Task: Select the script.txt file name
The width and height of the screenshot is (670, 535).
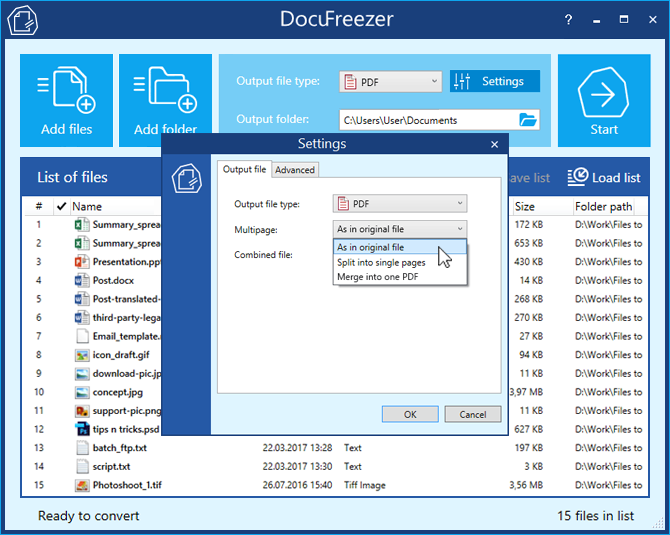Action: (x=112, y=467)
